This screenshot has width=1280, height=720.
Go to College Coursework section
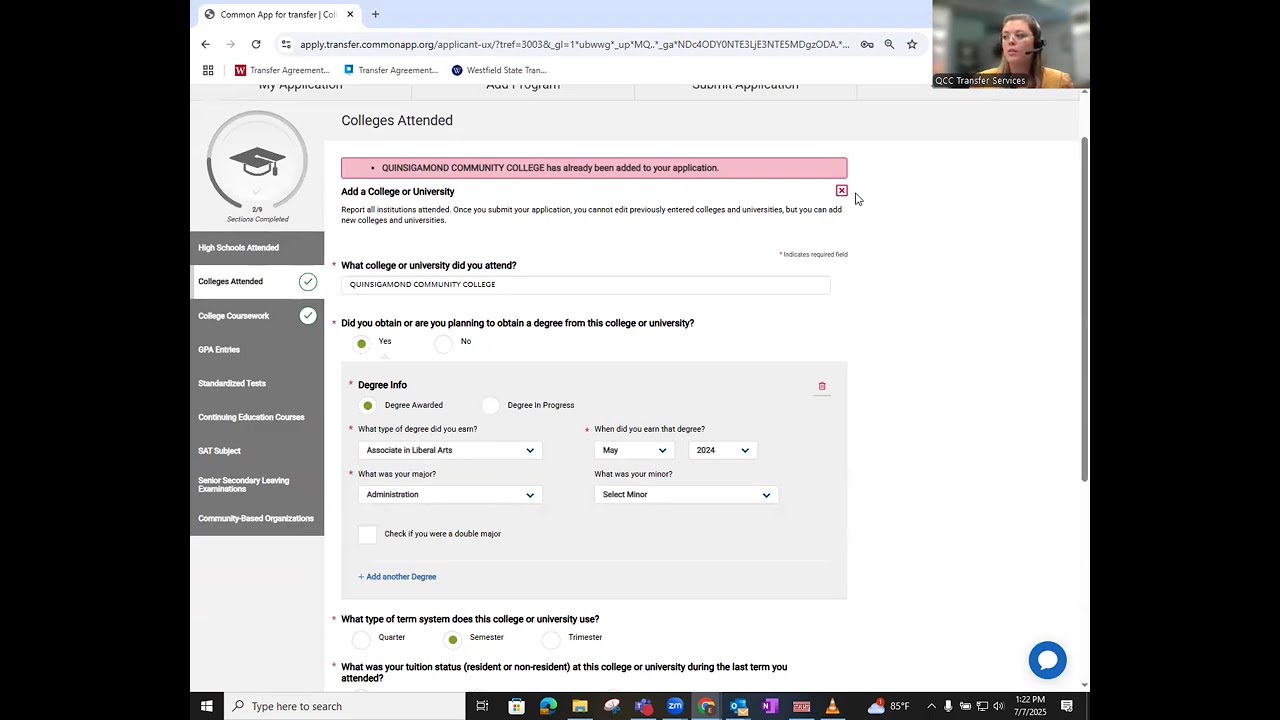(x=257, y=316)
